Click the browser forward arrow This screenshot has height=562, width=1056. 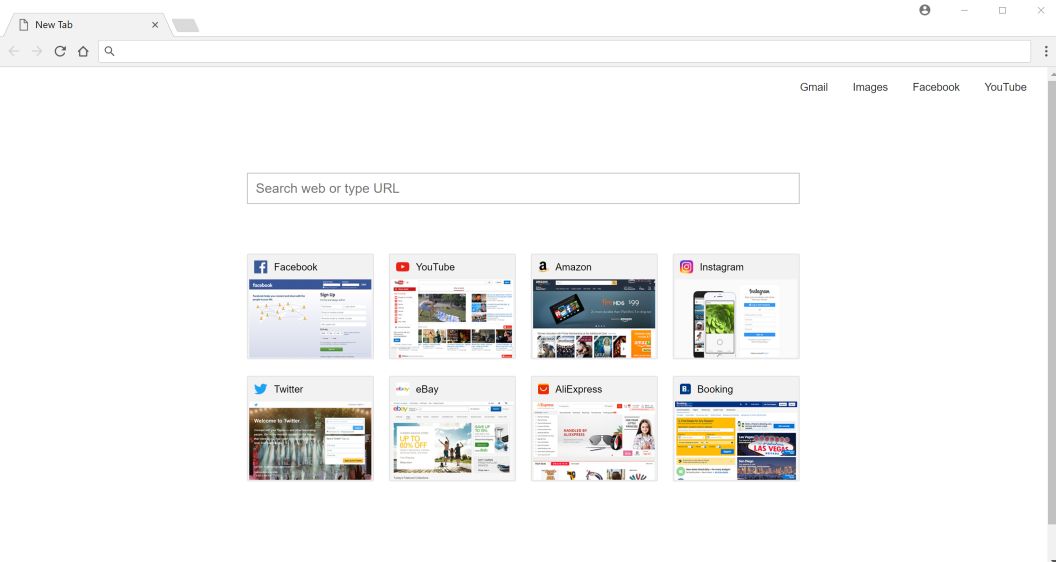tap(37, 51)
